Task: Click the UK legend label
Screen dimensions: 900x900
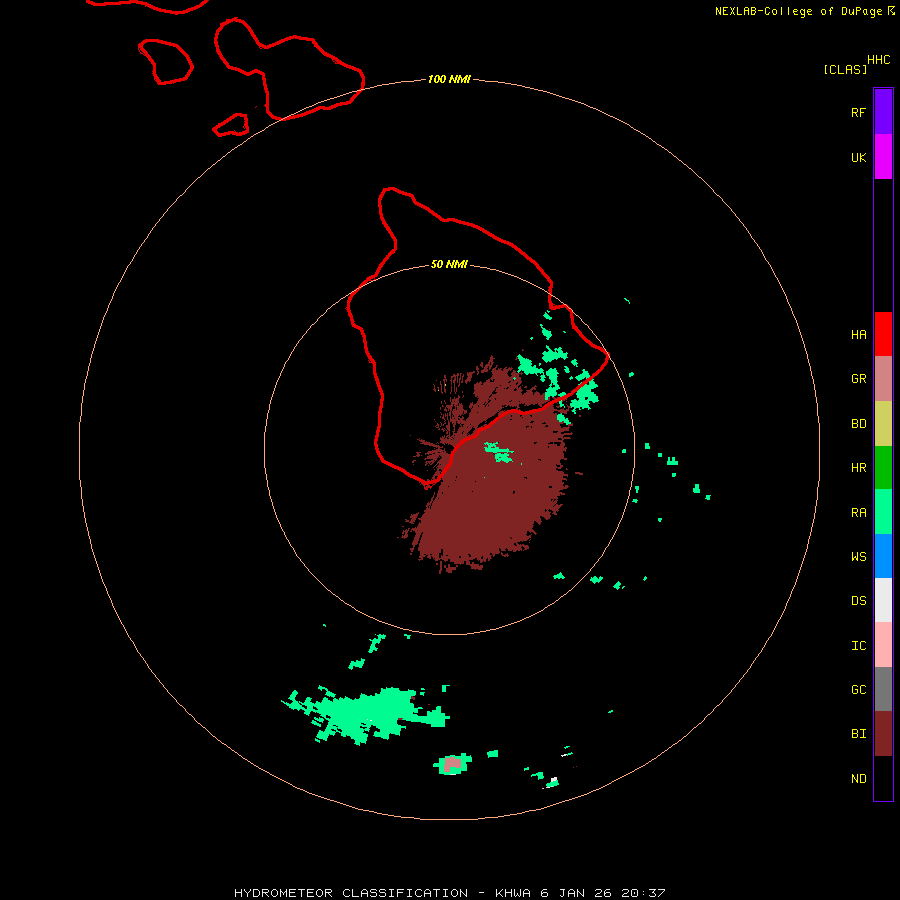Action: pyautogui.click(x=858, y=157)
